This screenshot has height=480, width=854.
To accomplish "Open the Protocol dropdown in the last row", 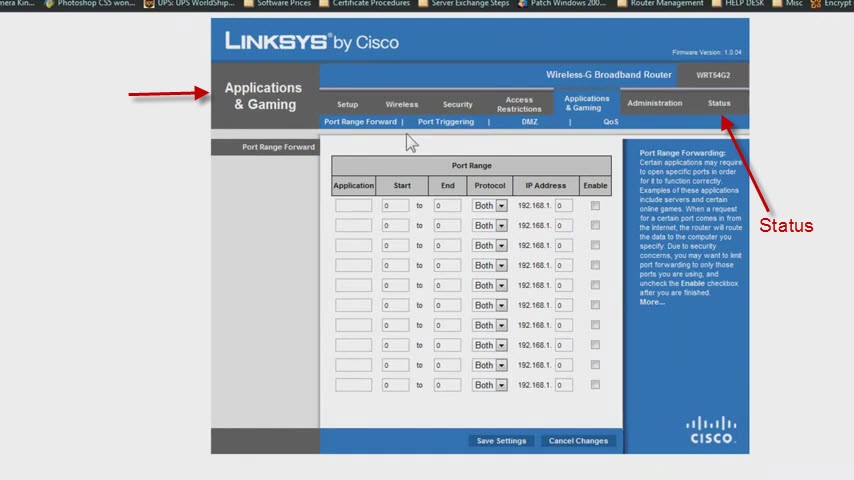I will 490,385.
